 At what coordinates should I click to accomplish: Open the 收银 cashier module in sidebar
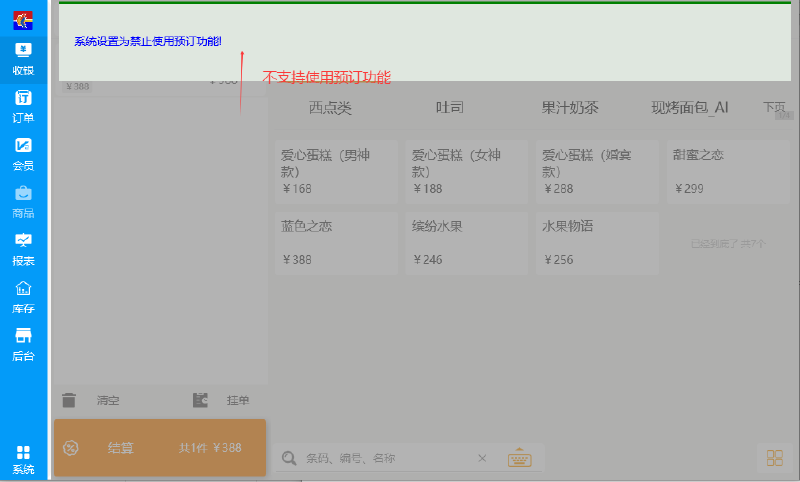coord(23,60)
